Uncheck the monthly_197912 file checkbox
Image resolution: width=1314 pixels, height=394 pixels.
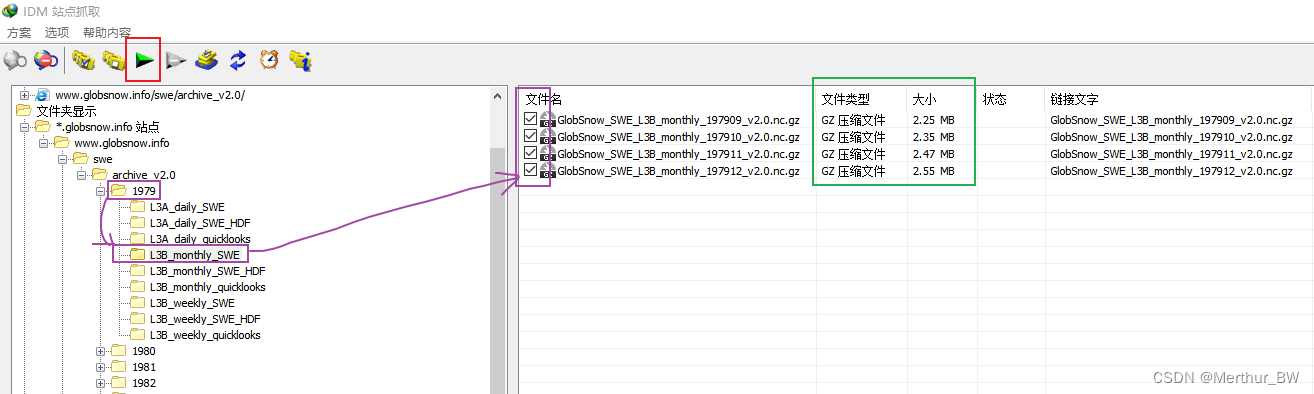[530, 171]
